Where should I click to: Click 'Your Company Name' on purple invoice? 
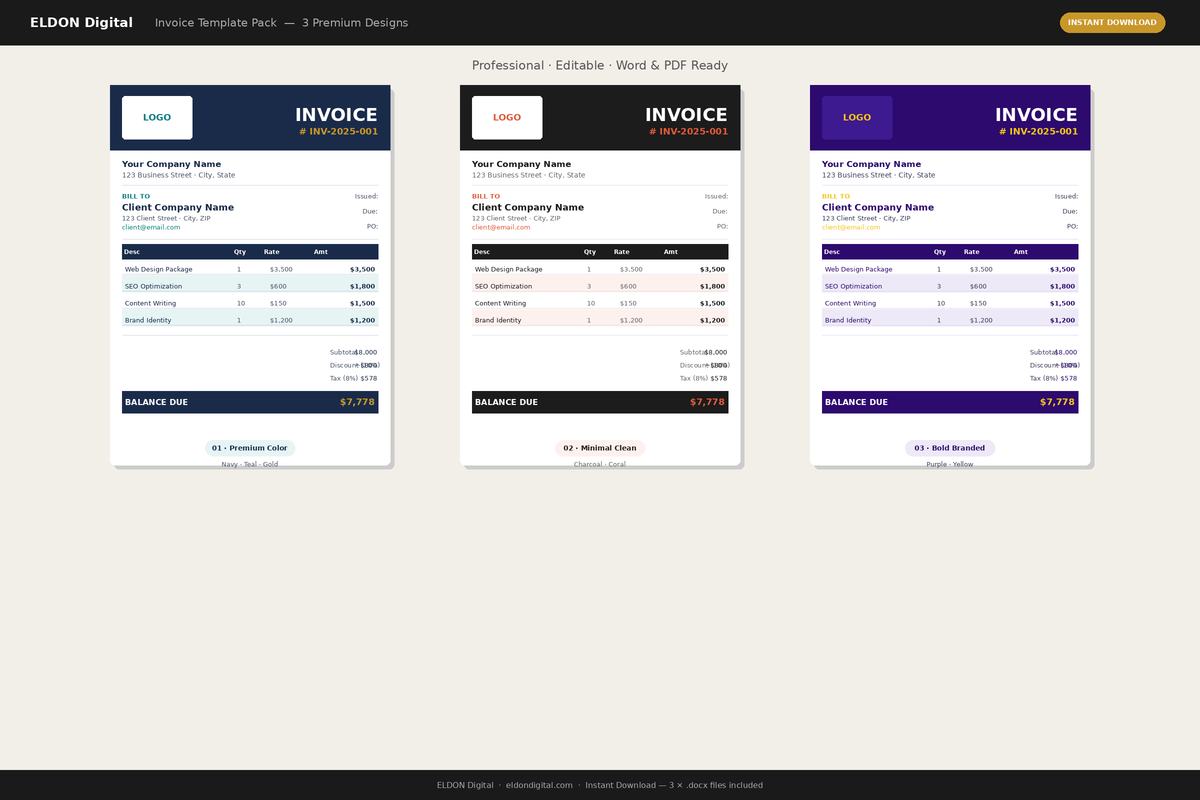tap(871, 164)
